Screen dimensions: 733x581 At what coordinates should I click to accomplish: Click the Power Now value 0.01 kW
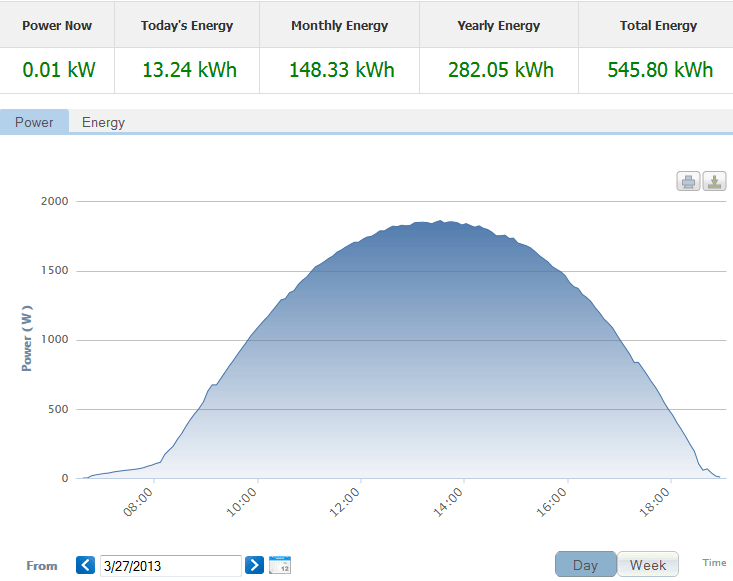click(x=59, y=70)
